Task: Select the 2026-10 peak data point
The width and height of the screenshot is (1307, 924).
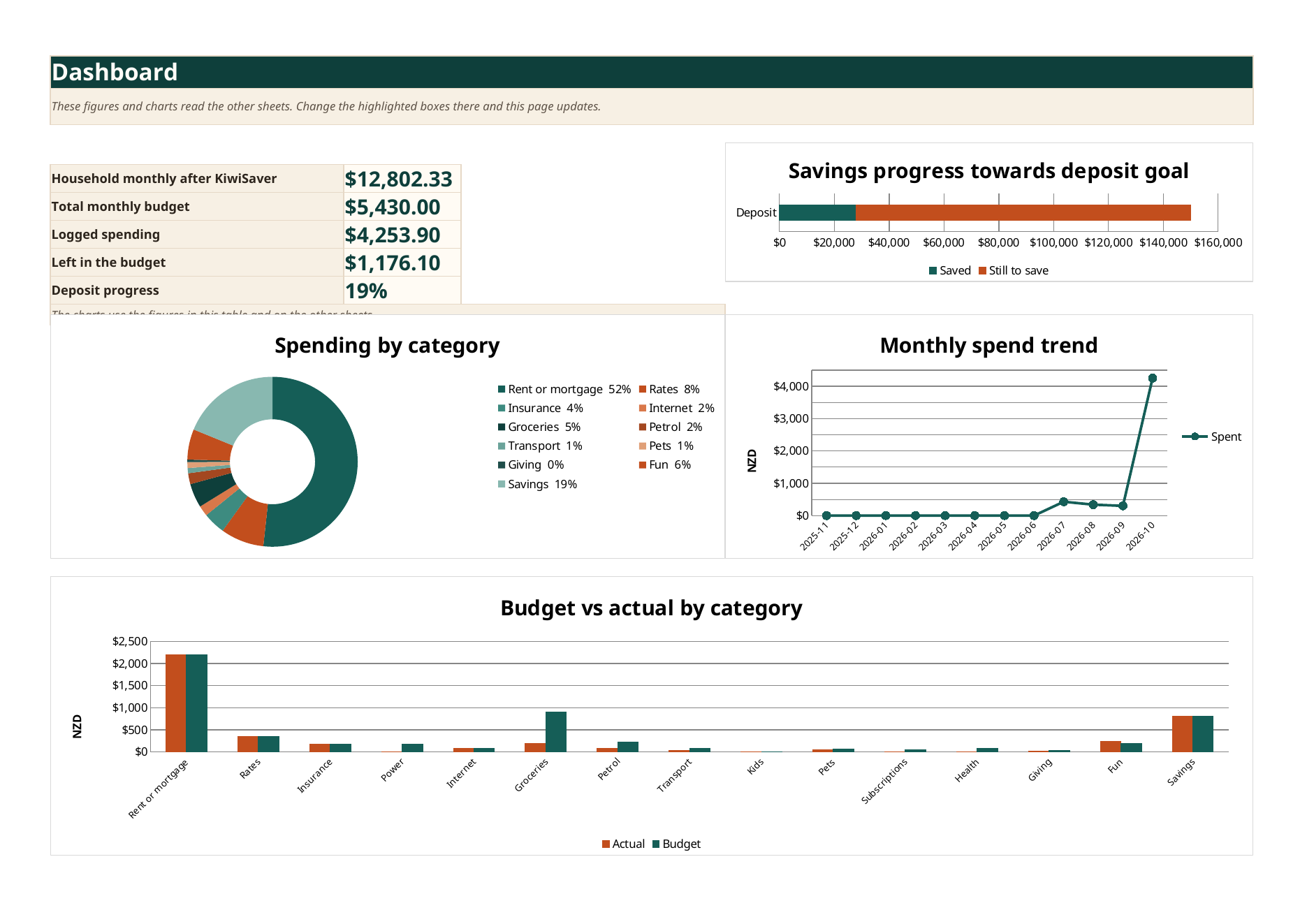Action: [x=1153, y=379]
